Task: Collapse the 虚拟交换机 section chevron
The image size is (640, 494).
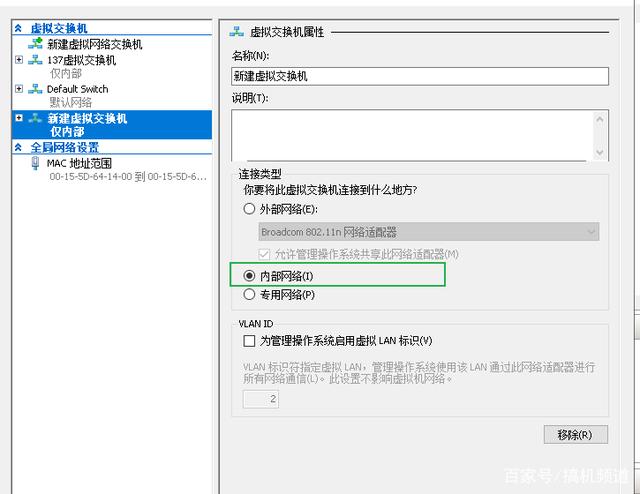Action: click(18, 28)
